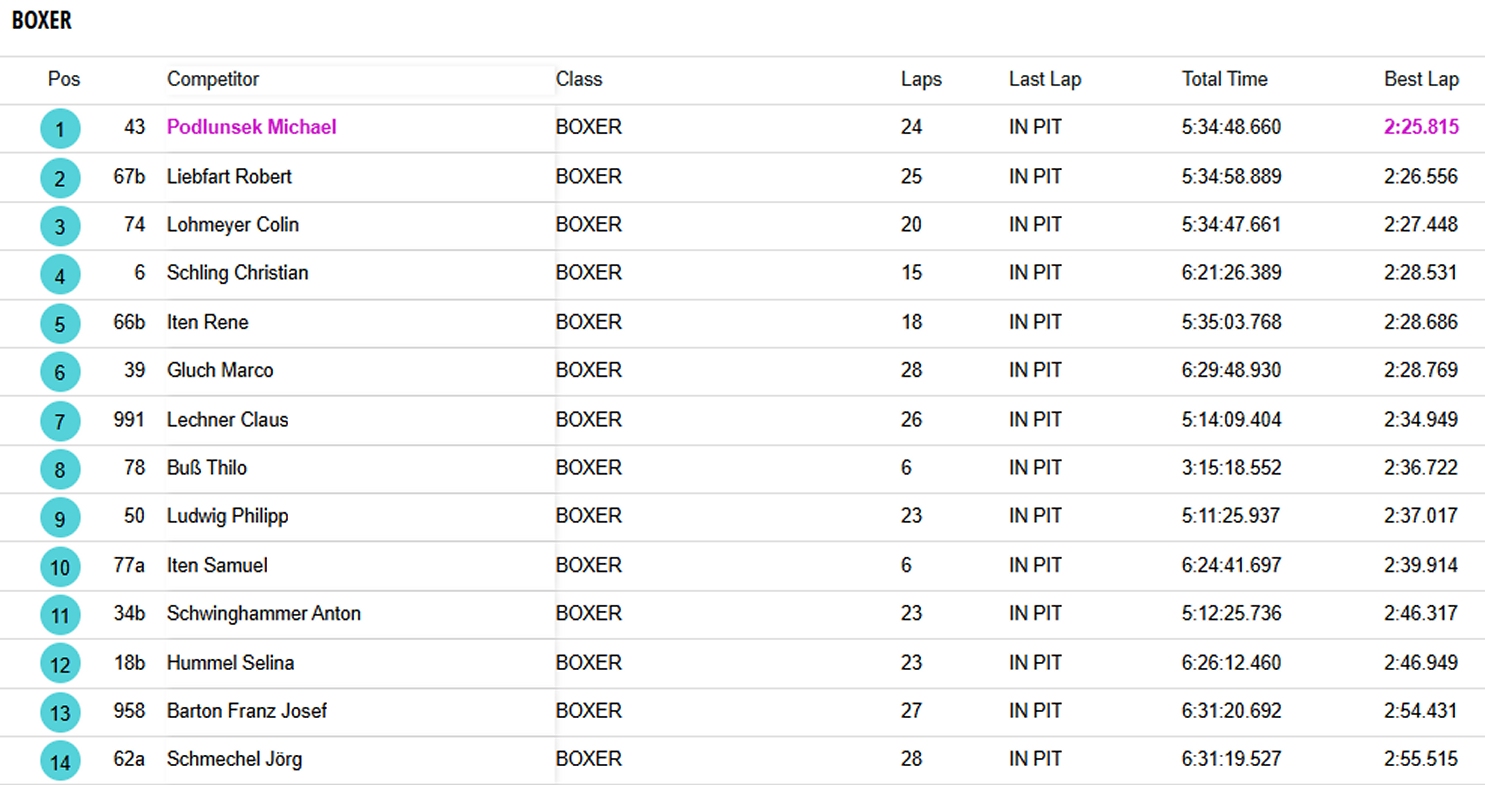
Task: Click the Pos column header
Action: click(64, 79)
